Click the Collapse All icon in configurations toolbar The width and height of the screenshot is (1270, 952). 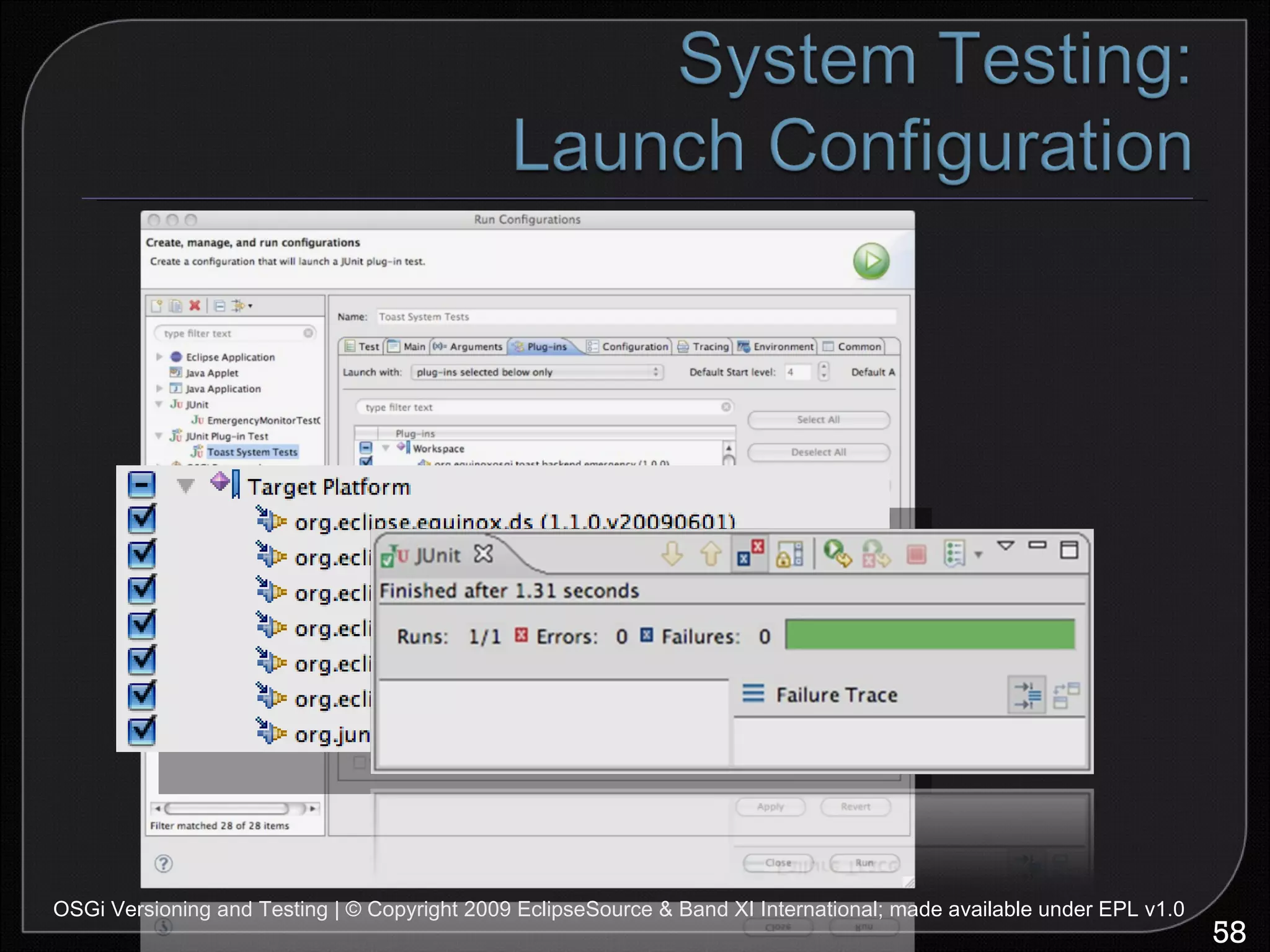tap(220, 306)
